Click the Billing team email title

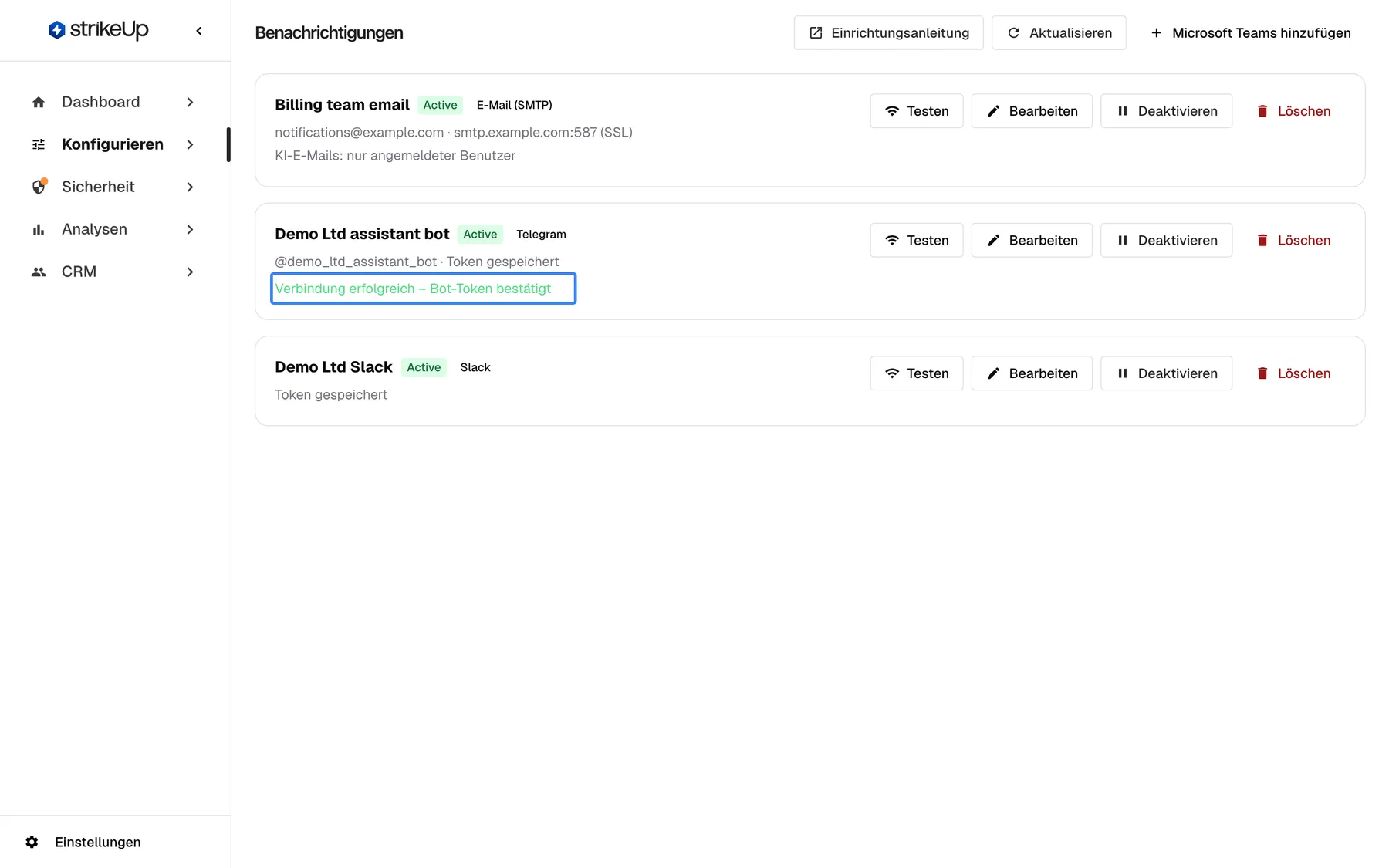[342, 105]
